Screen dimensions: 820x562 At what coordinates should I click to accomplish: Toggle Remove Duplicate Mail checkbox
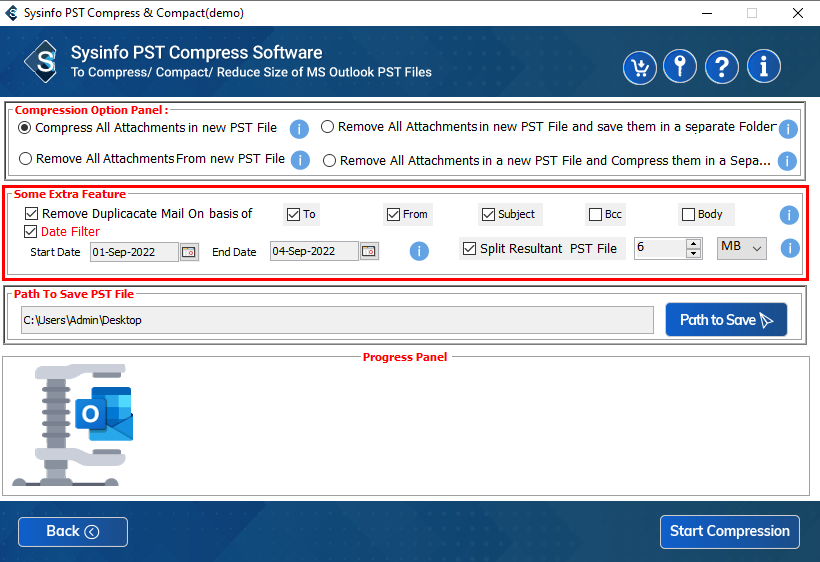pyautogui.click(x=31, y=213)
